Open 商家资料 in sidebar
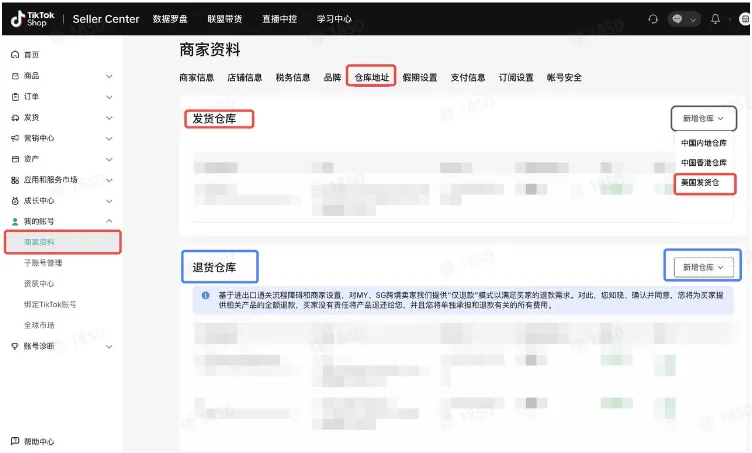Viewport: 752px width, 453px height. pos(63,242)
